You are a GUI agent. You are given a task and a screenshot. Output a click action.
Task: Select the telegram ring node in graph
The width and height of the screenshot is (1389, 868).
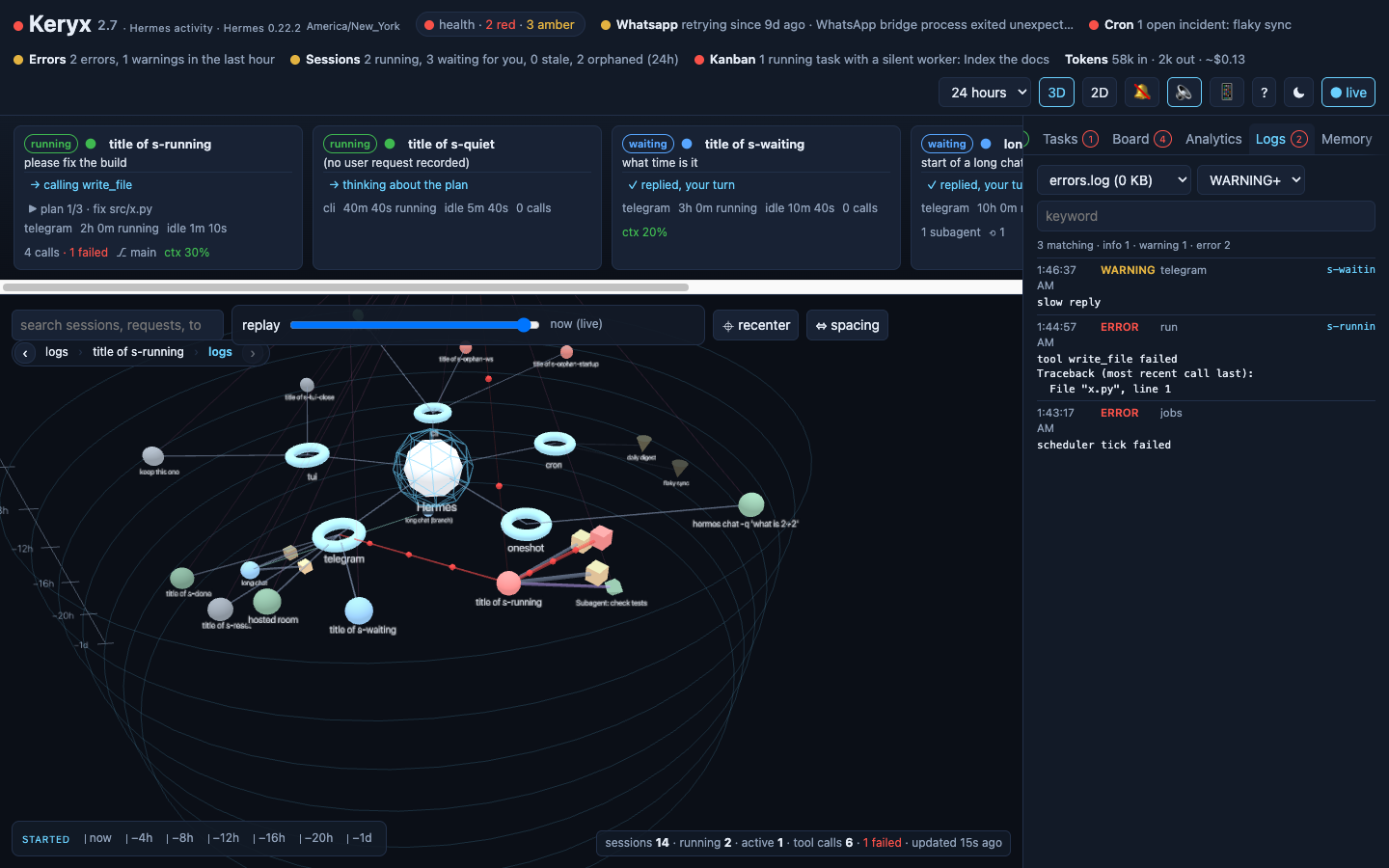click(x=340, y=535)
